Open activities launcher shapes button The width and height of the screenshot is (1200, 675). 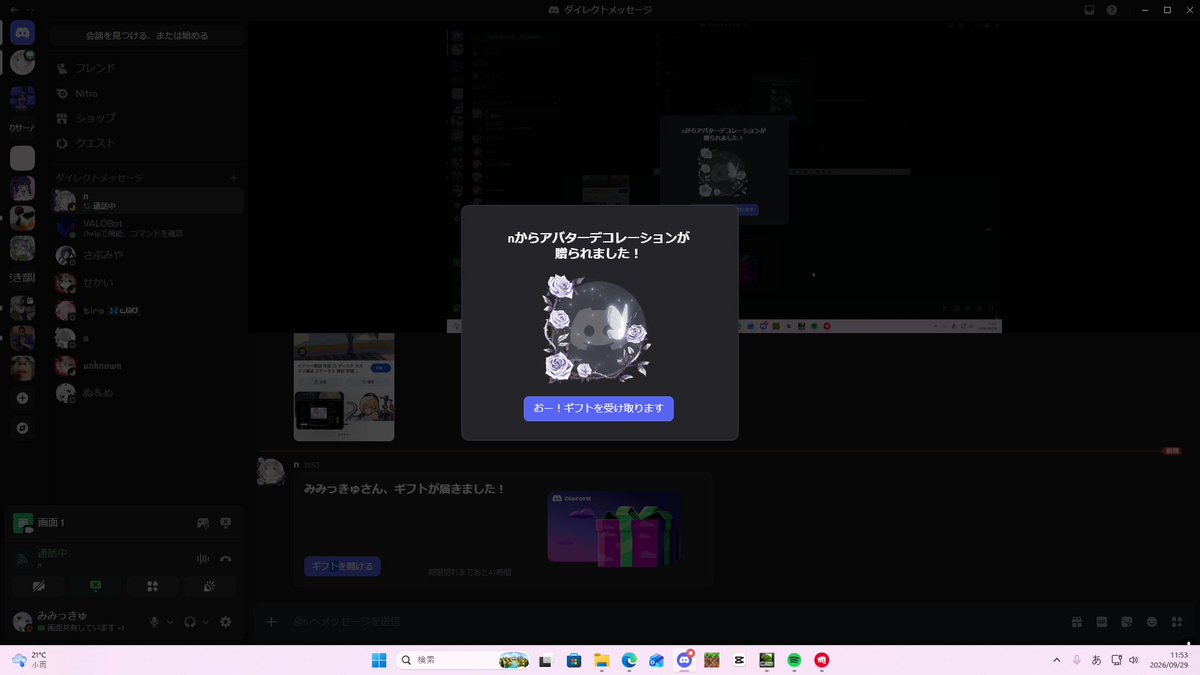coord(153,587)
